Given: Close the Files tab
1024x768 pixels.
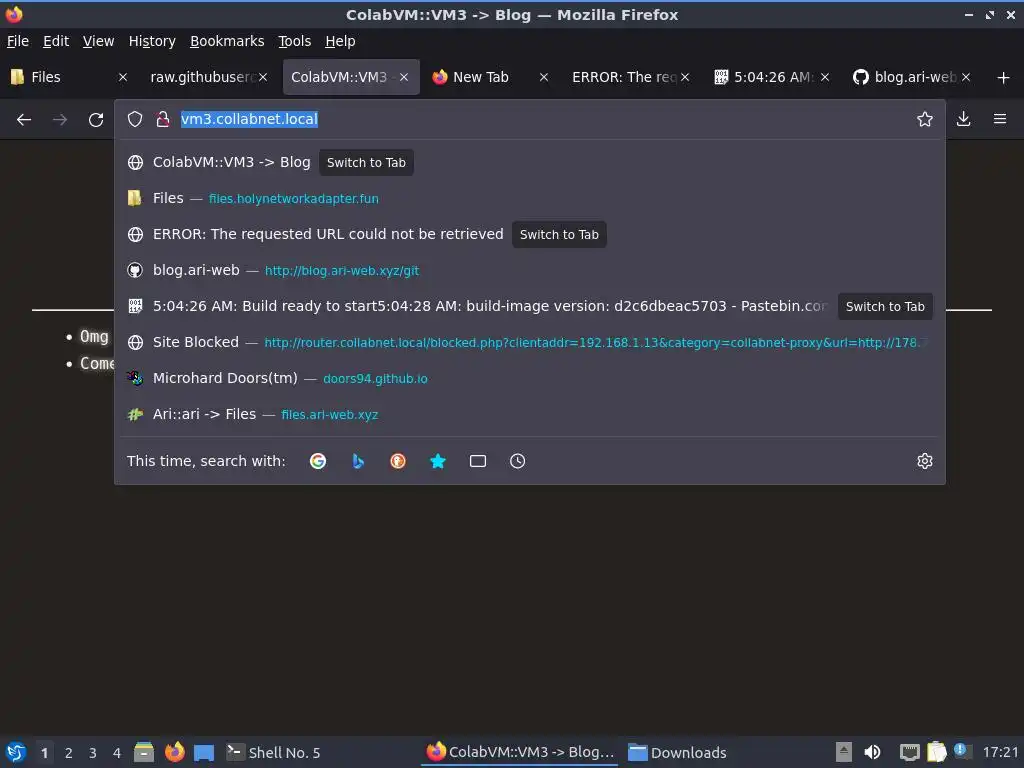Looking at the screenshot, I should 123,77.
